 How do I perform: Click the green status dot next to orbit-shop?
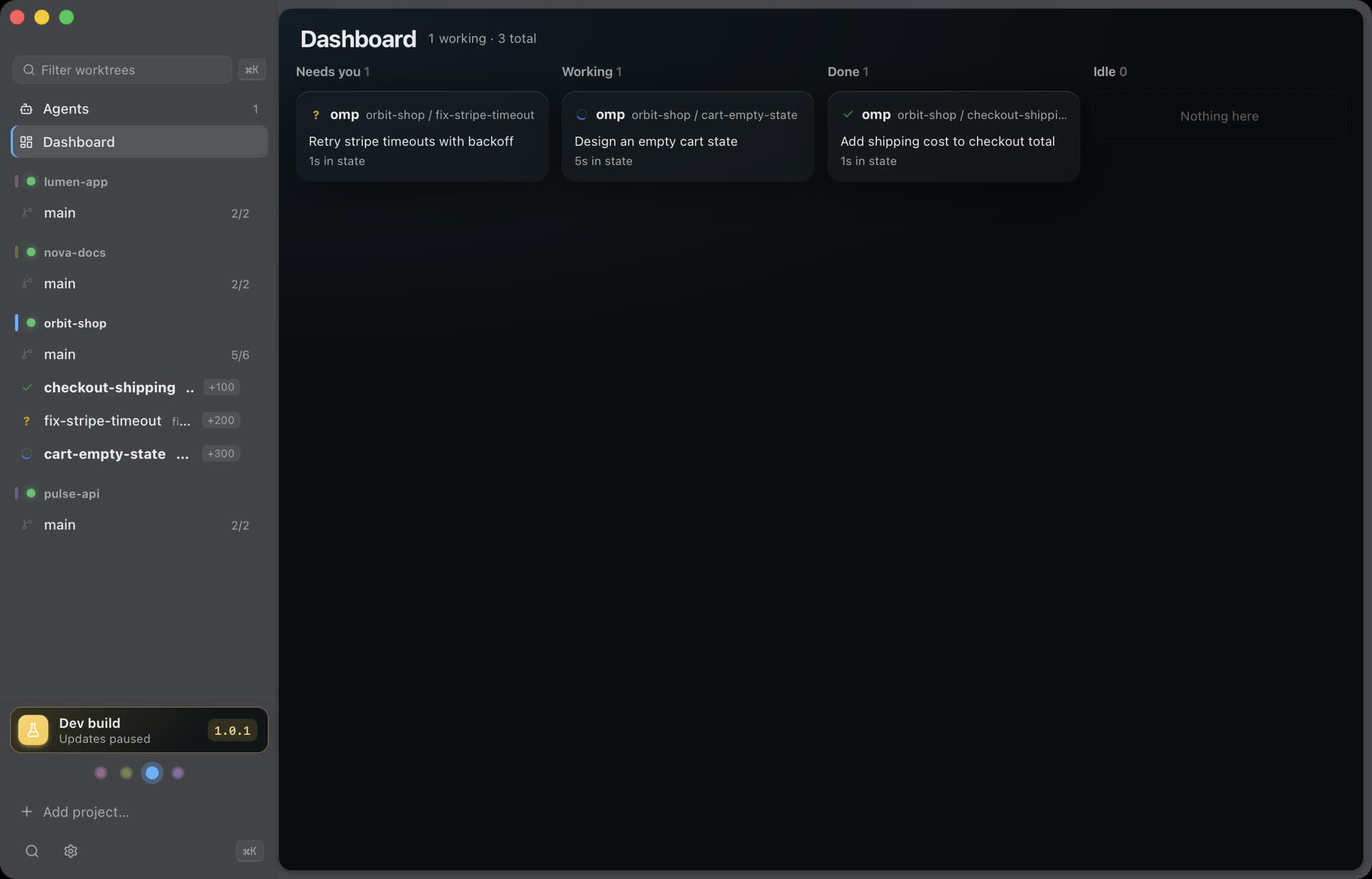tap(31, 323)
